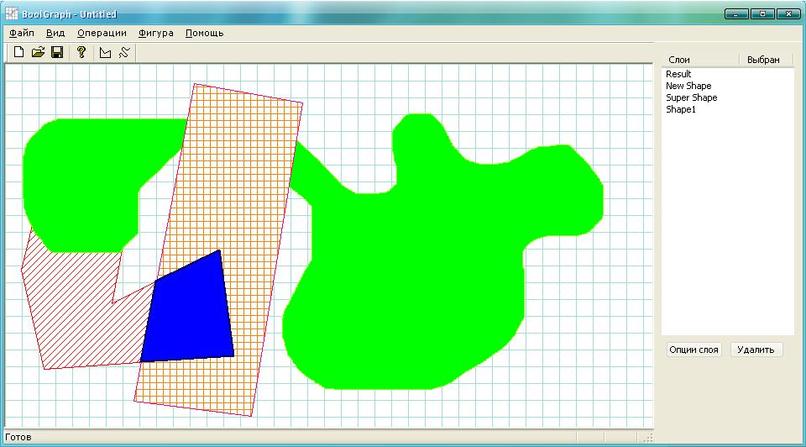Close the BoolGraph window
This screenshot has height=447, width=806.
[789, 14]
